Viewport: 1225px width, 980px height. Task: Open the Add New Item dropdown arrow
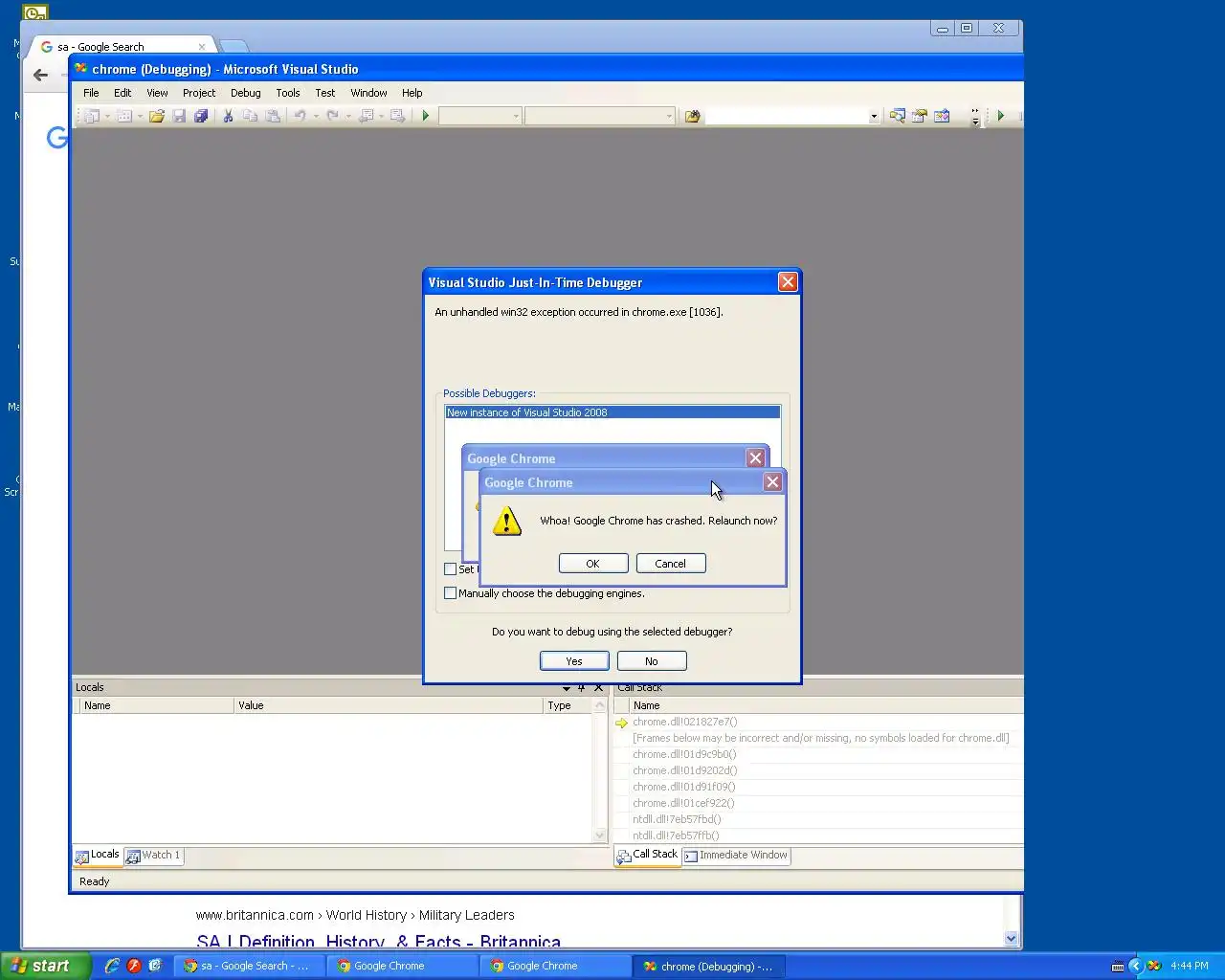tap(140, 116)
